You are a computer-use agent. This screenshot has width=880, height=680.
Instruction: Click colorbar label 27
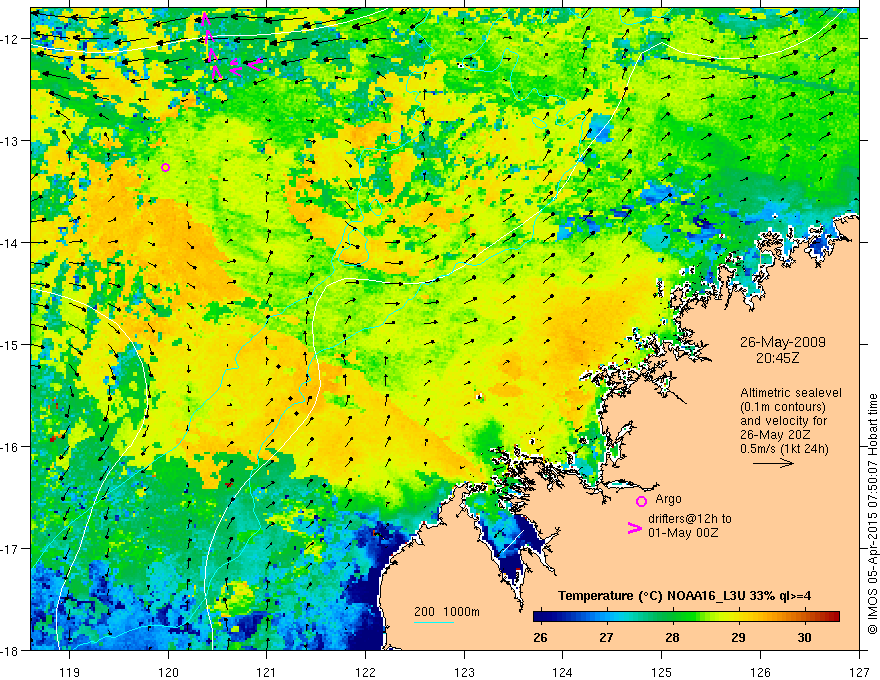606,638
